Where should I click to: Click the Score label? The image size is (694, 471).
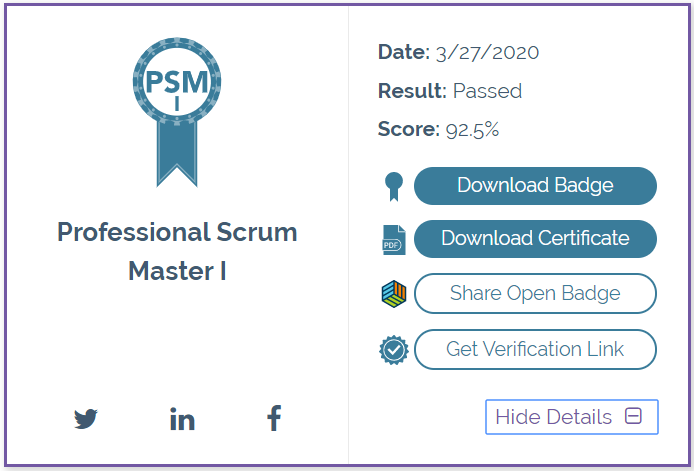tap(408, 129)
